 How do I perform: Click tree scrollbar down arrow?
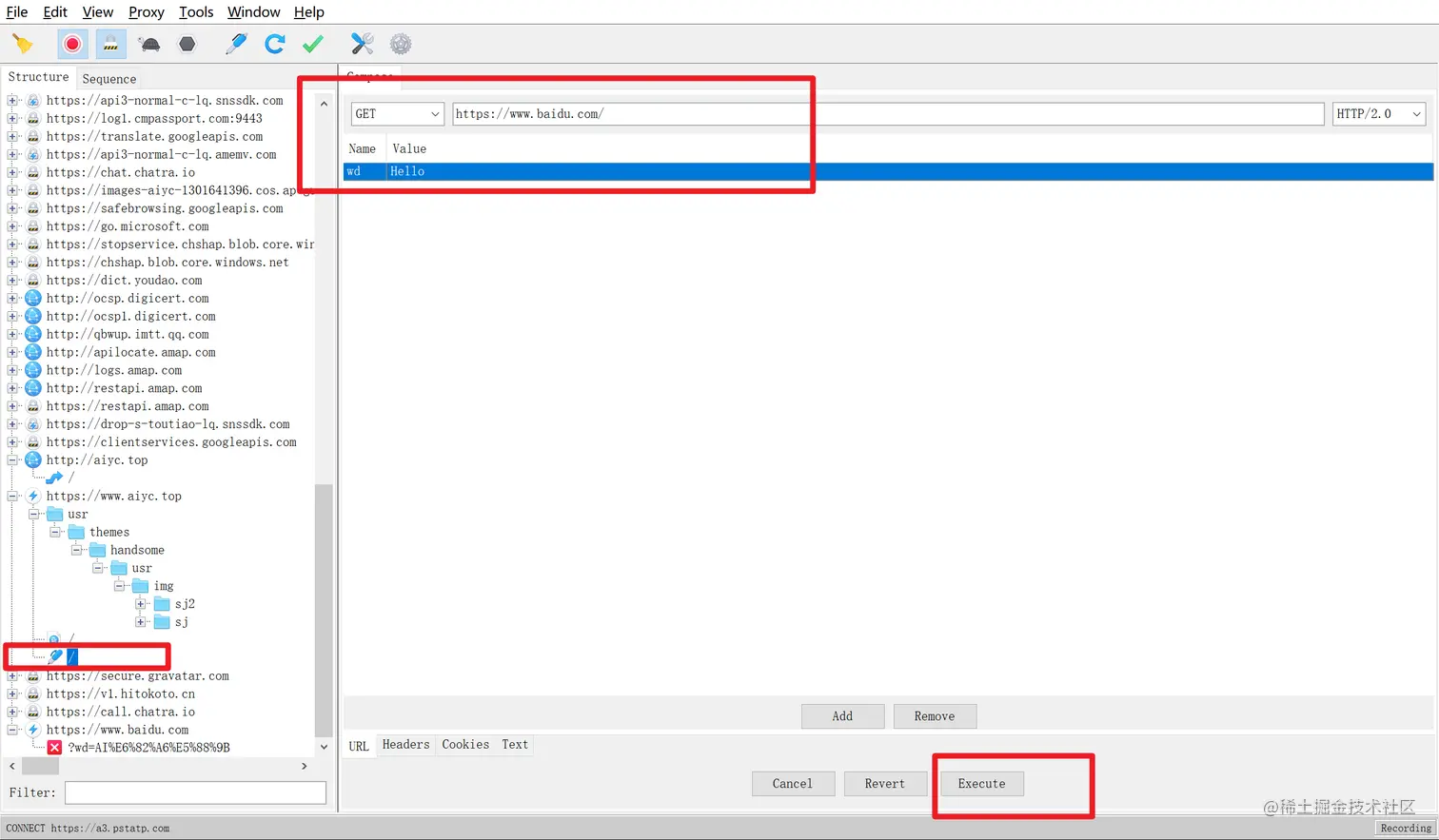coord(324,747)
